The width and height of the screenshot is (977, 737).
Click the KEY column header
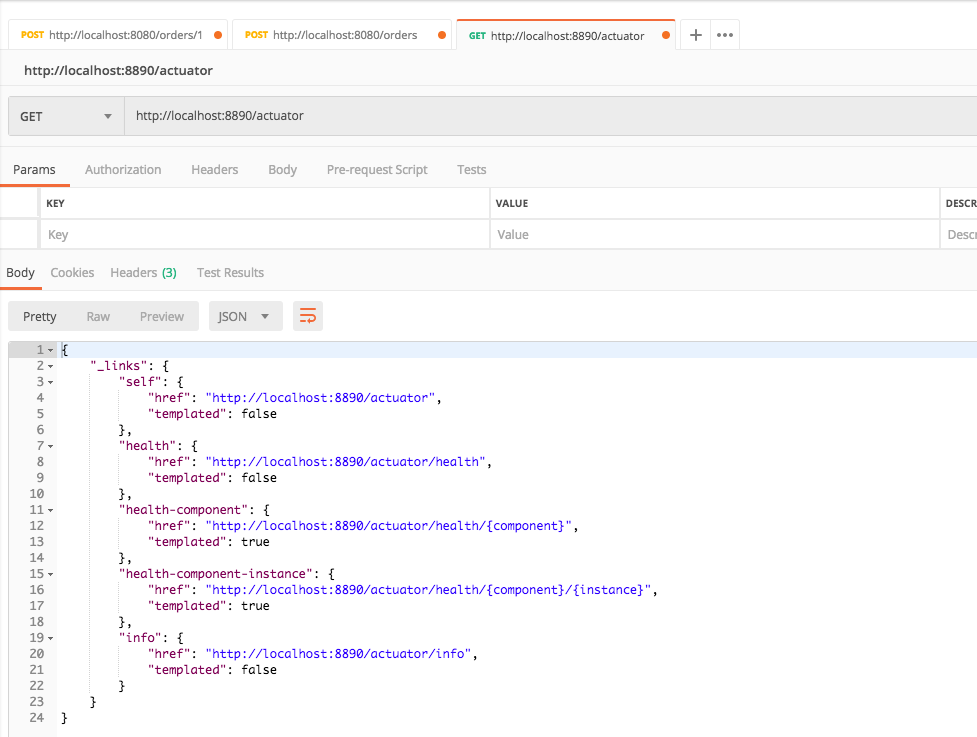[x=55, y=203]
